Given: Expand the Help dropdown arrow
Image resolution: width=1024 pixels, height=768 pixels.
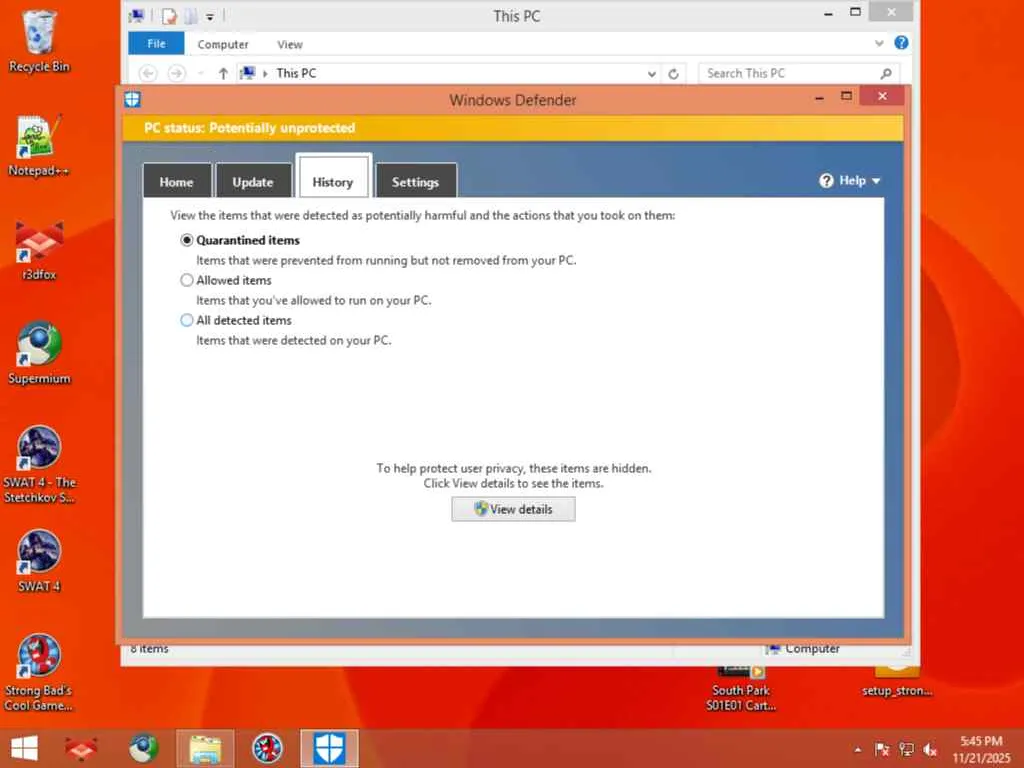Looking at the screenshot, I should tap(876, 181).
